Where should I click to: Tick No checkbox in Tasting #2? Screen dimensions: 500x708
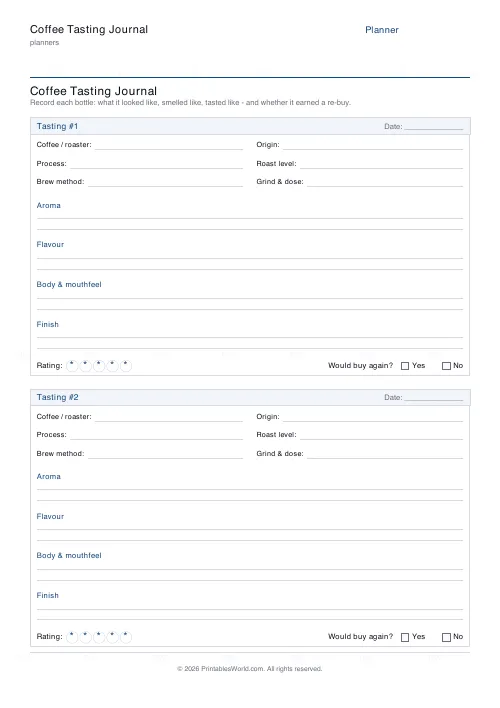(x=446, y=637)
